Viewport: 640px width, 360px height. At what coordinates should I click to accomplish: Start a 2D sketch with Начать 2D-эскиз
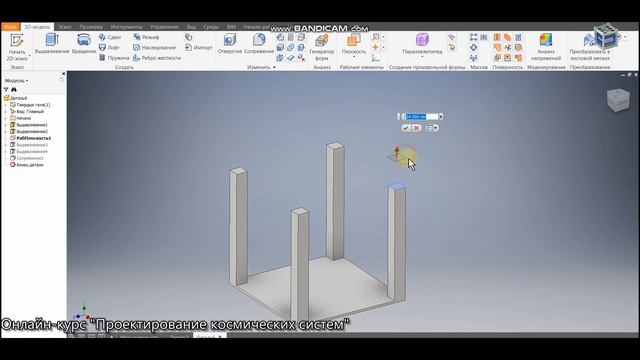coord(17,47)
